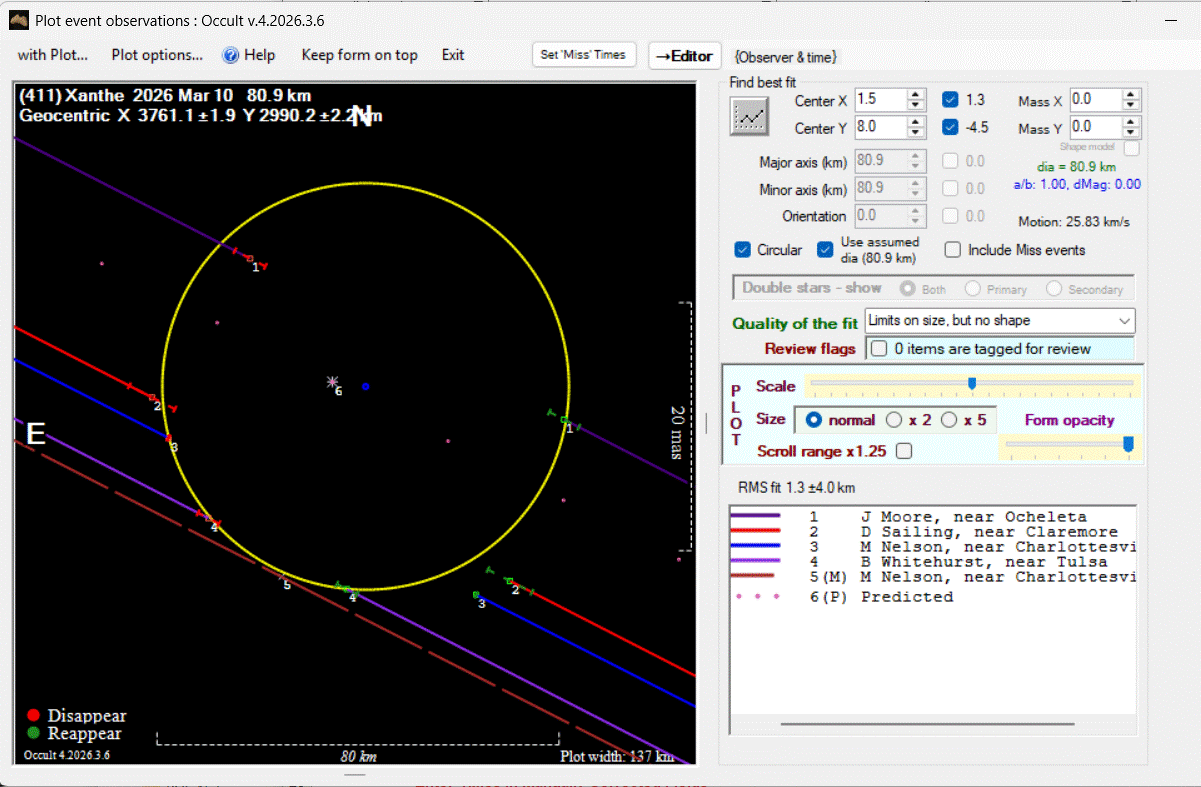
Task: Decrease Mass Y with down spinner arrow
Action: [x=1130, y=133]
